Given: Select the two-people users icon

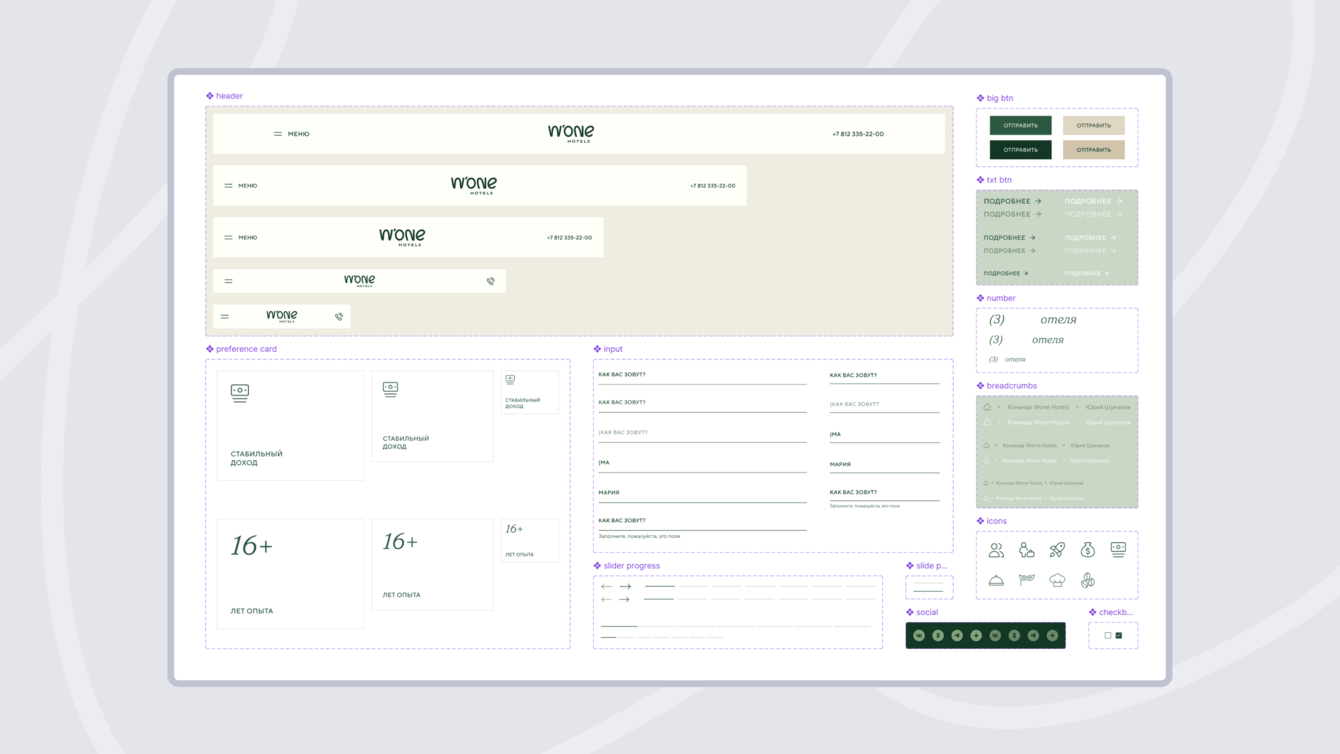Looking at the screenshot, I should (x=996, y=550).
